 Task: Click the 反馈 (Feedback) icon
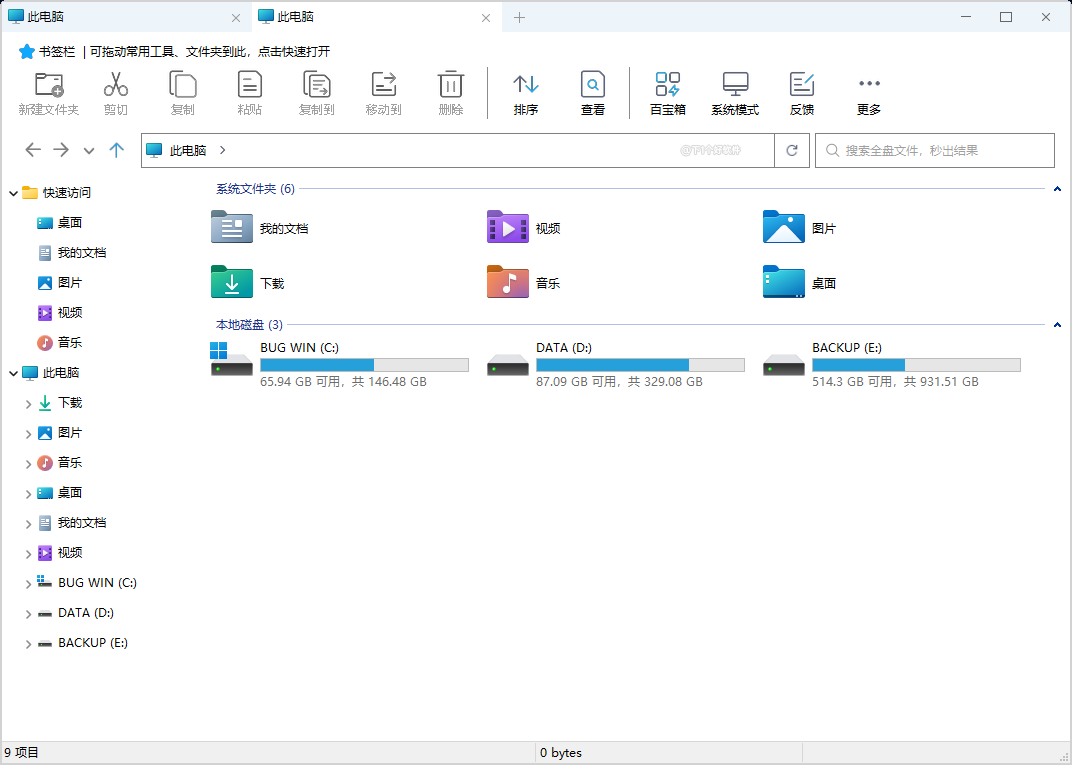(801, 92)
